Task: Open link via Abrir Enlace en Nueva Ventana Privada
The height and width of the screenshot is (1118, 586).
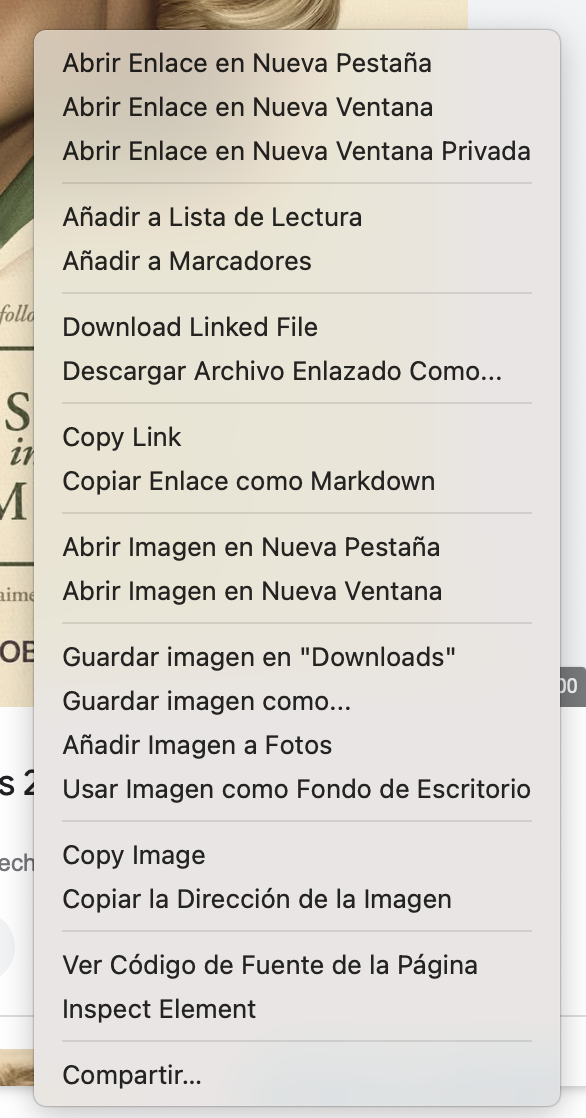Action: pyautogui.click(x=297, y=151)
